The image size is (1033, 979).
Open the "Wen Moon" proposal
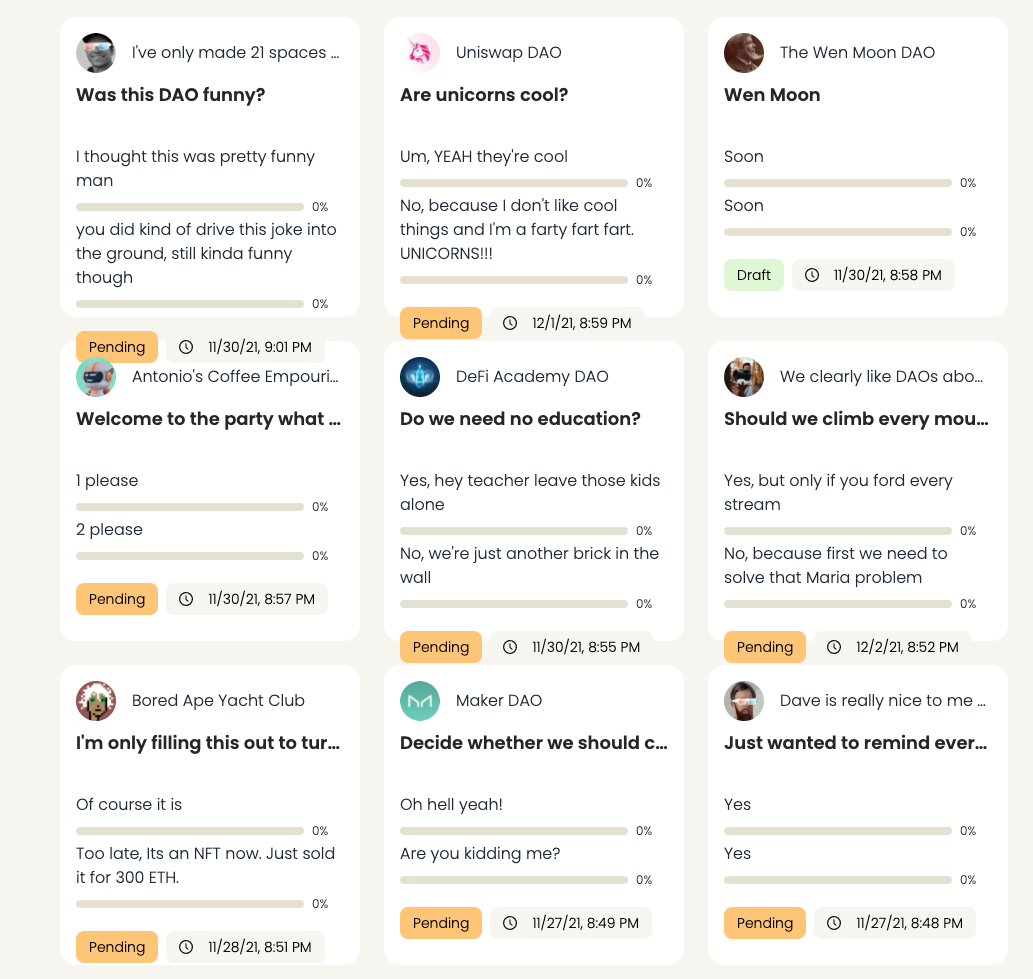pos(772,95)
